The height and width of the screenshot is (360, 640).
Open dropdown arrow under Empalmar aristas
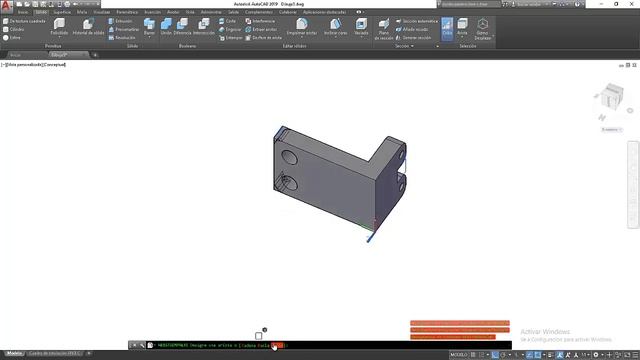pyautogui.click(x=302, y=37)
